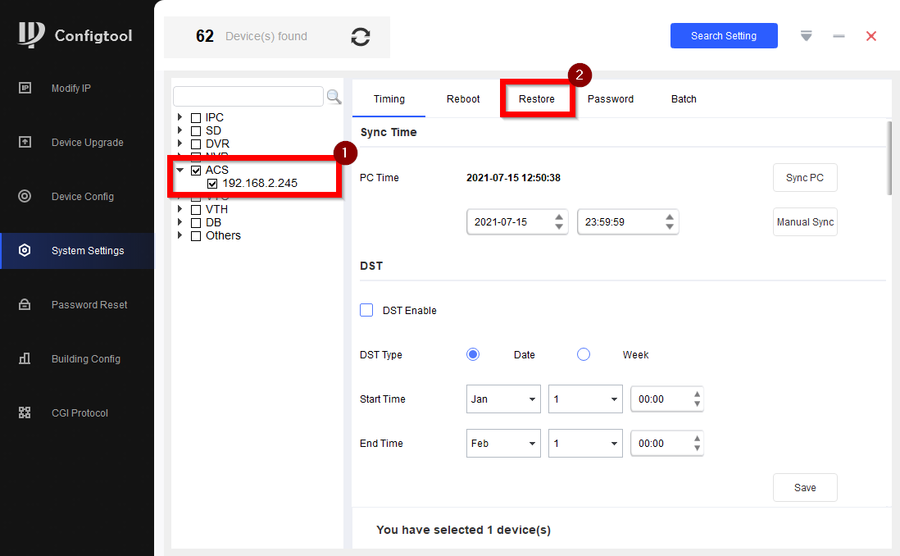Screen dimensions: 900x556
Task: Open Modify IP sidebar icon
Action: coord(25,88)
